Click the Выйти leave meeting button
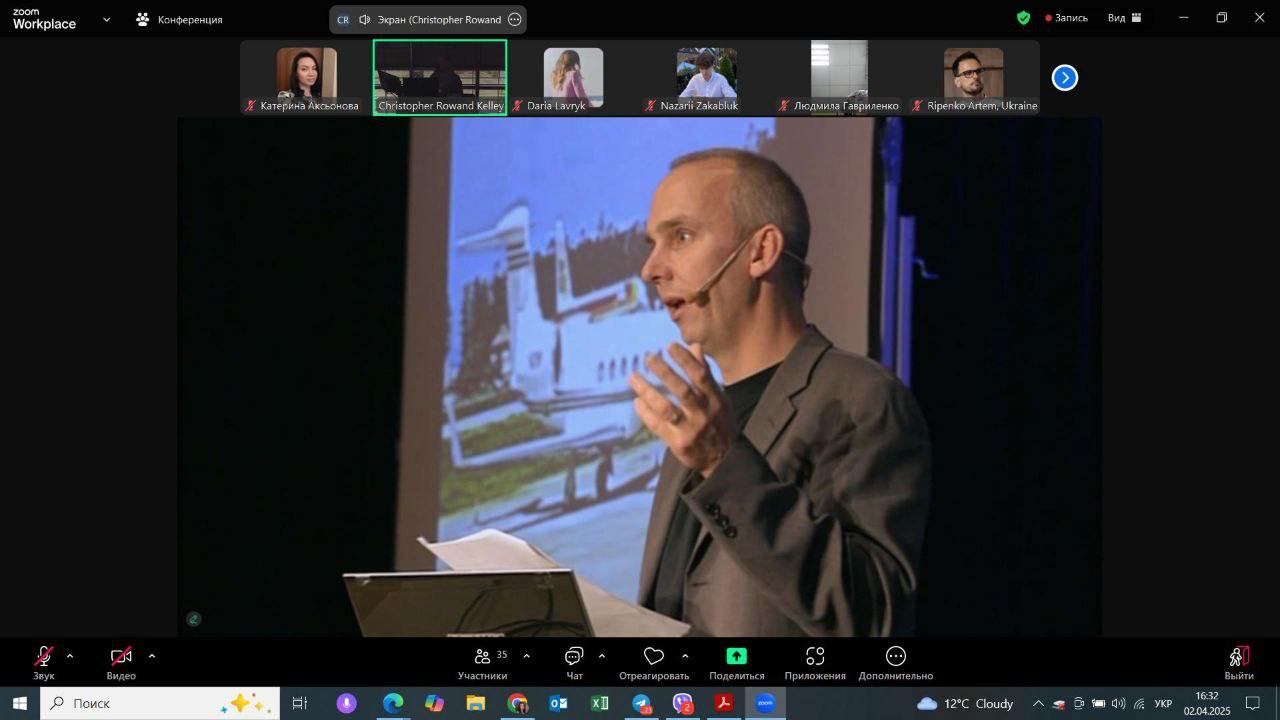The height and width of the screenshot is (720, 1280). [1239, 663]
